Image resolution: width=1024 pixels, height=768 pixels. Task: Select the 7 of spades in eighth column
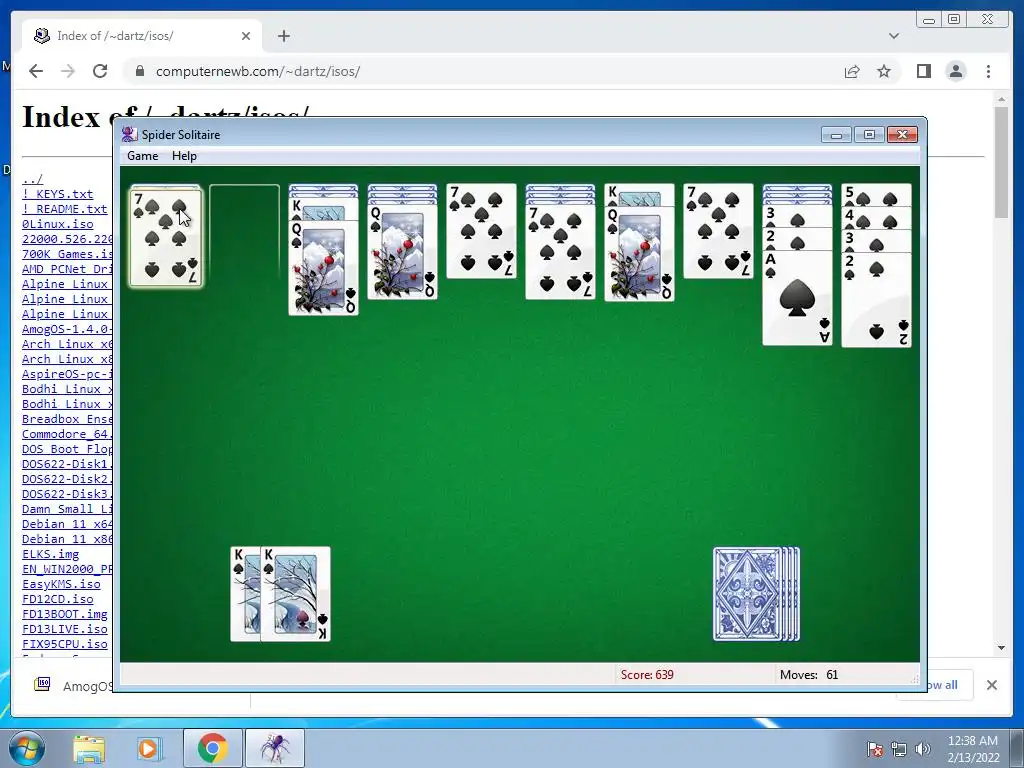[x=718, y=231]
